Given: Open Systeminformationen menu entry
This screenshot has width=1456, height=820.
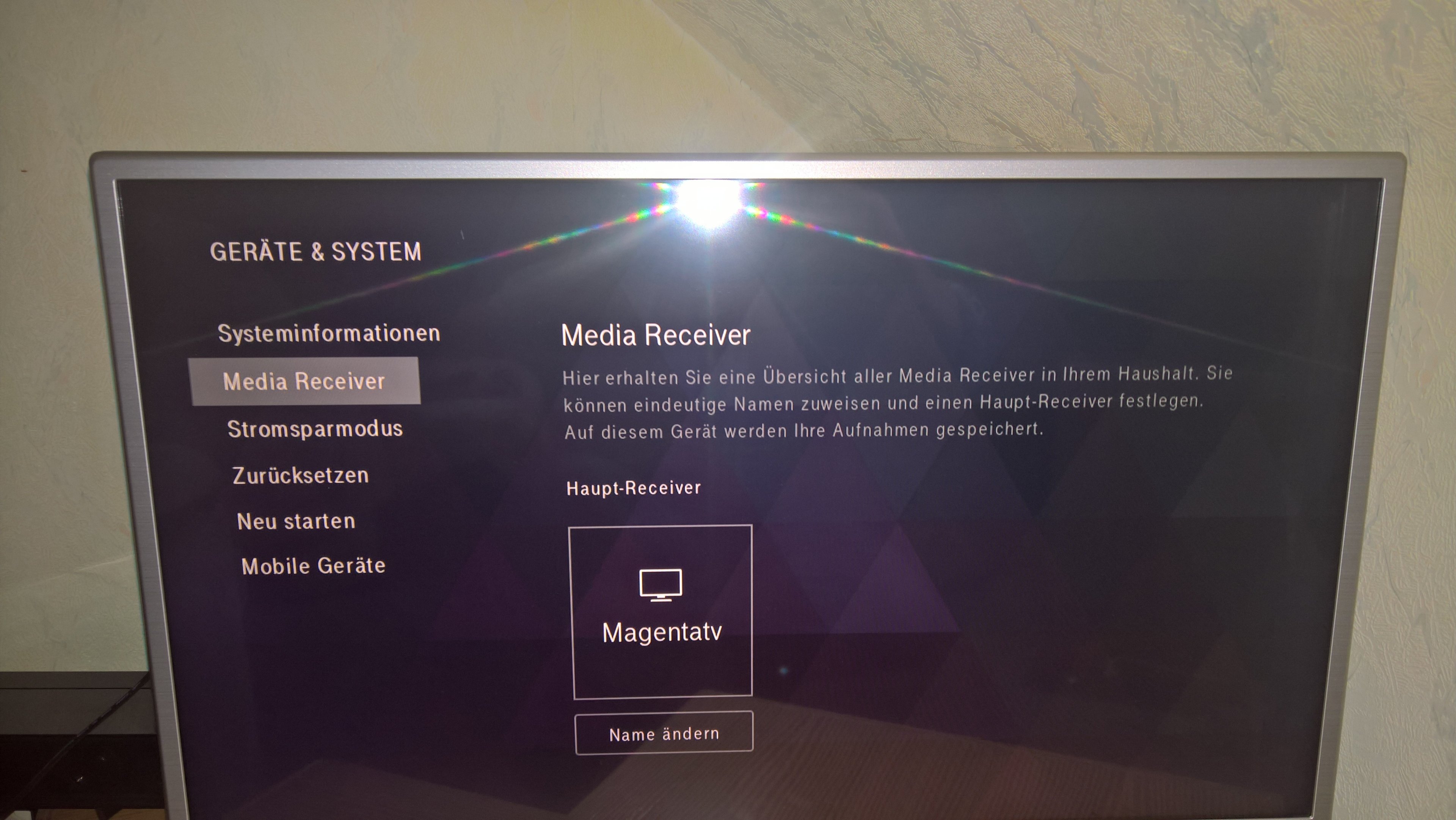Looking at the screenshot, I should pos(328,333).
